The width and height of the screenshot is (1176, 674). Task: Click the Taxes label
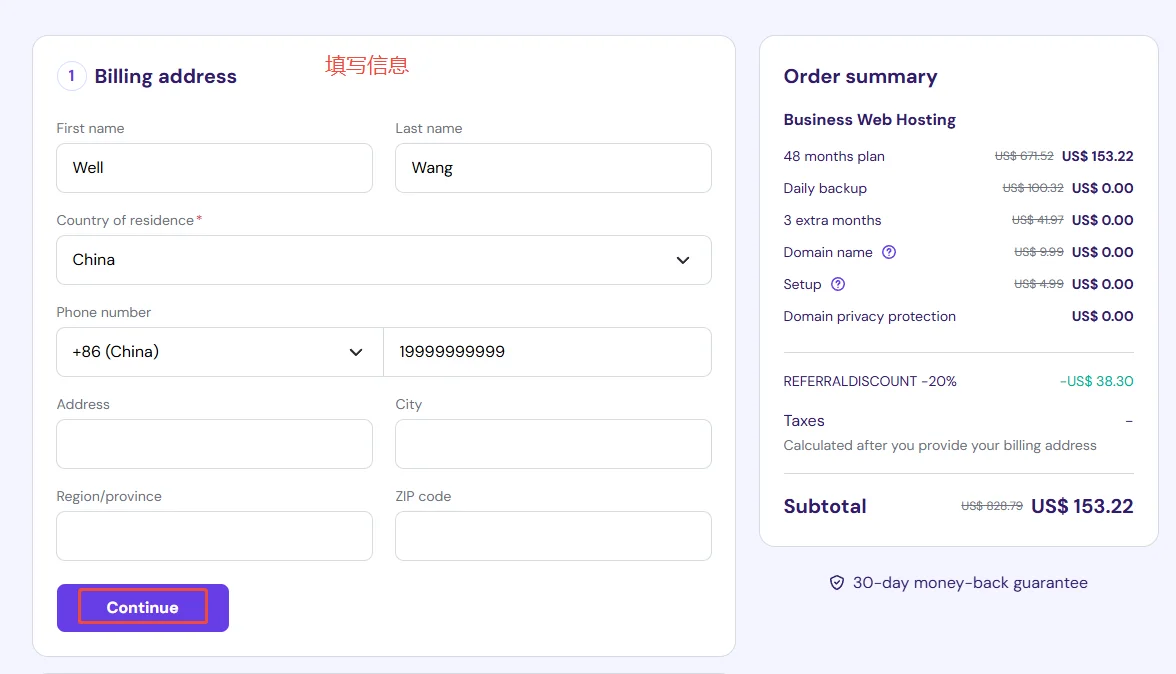[804, 421]
